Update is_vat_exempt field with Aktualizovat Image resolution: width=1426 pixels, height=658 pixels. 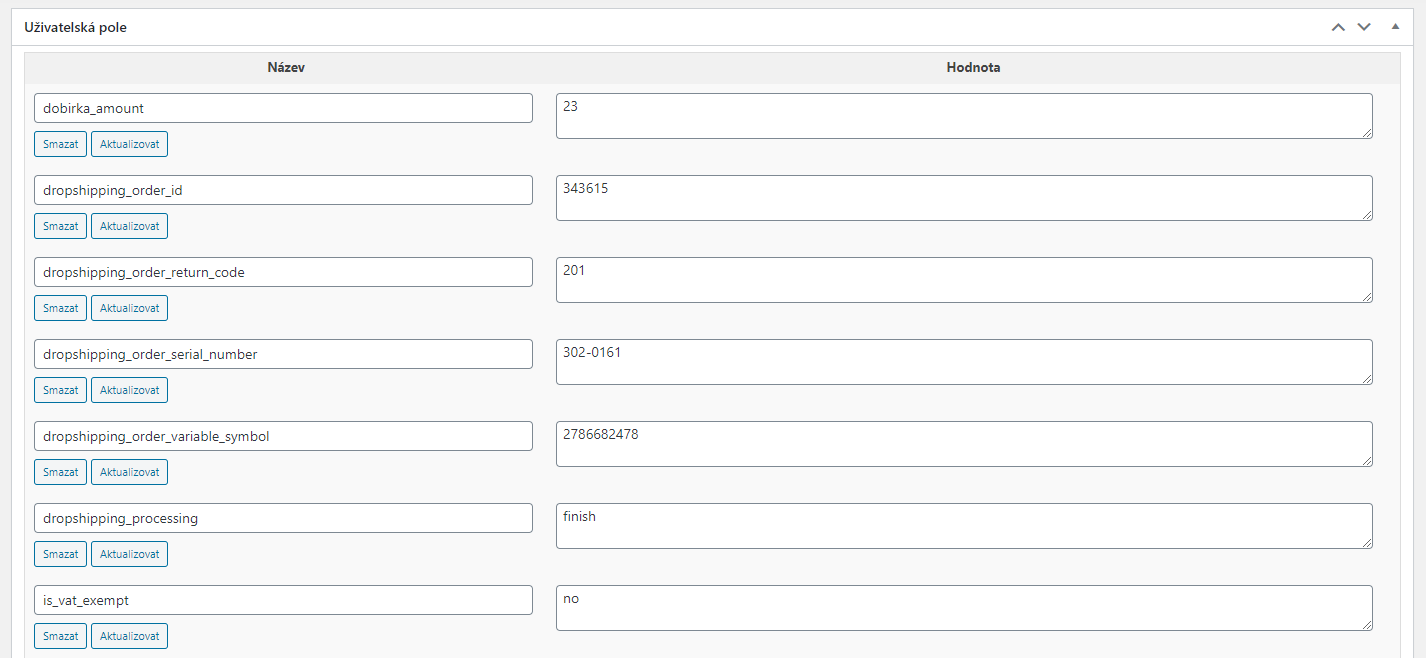pos(130,636)
